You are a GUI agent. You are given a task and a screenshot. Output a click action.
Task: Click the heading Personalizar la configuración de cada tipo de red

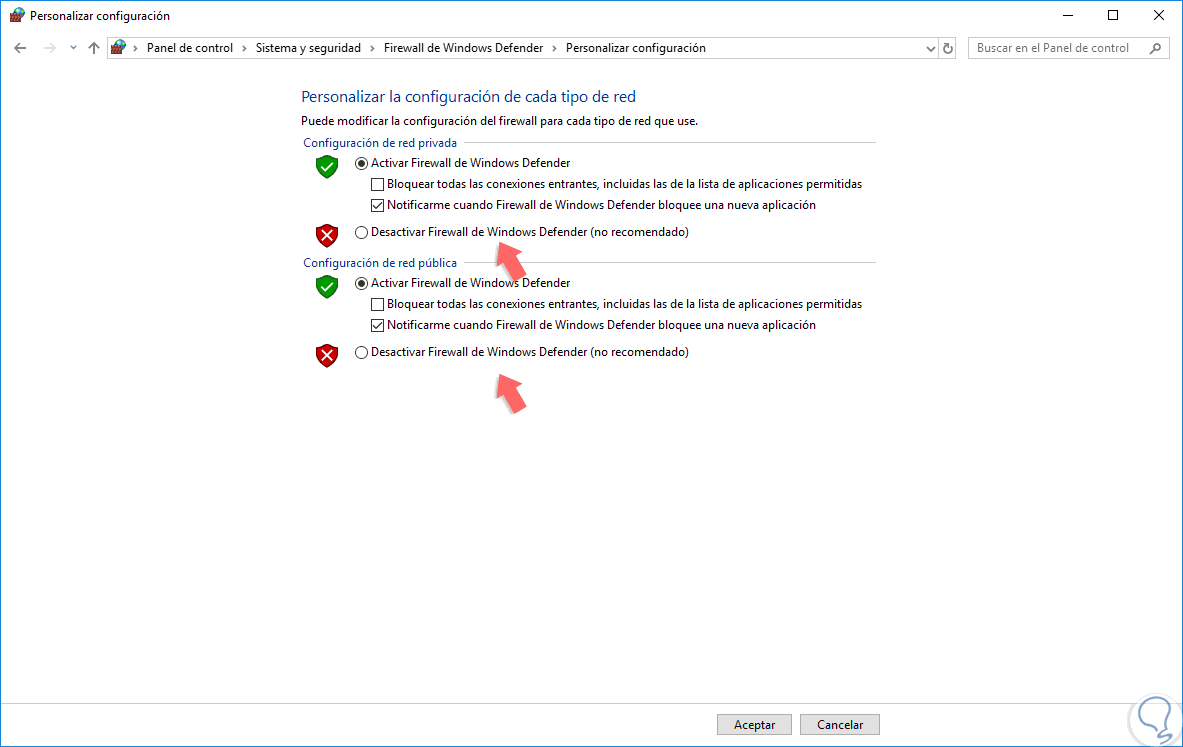[468, 97]
